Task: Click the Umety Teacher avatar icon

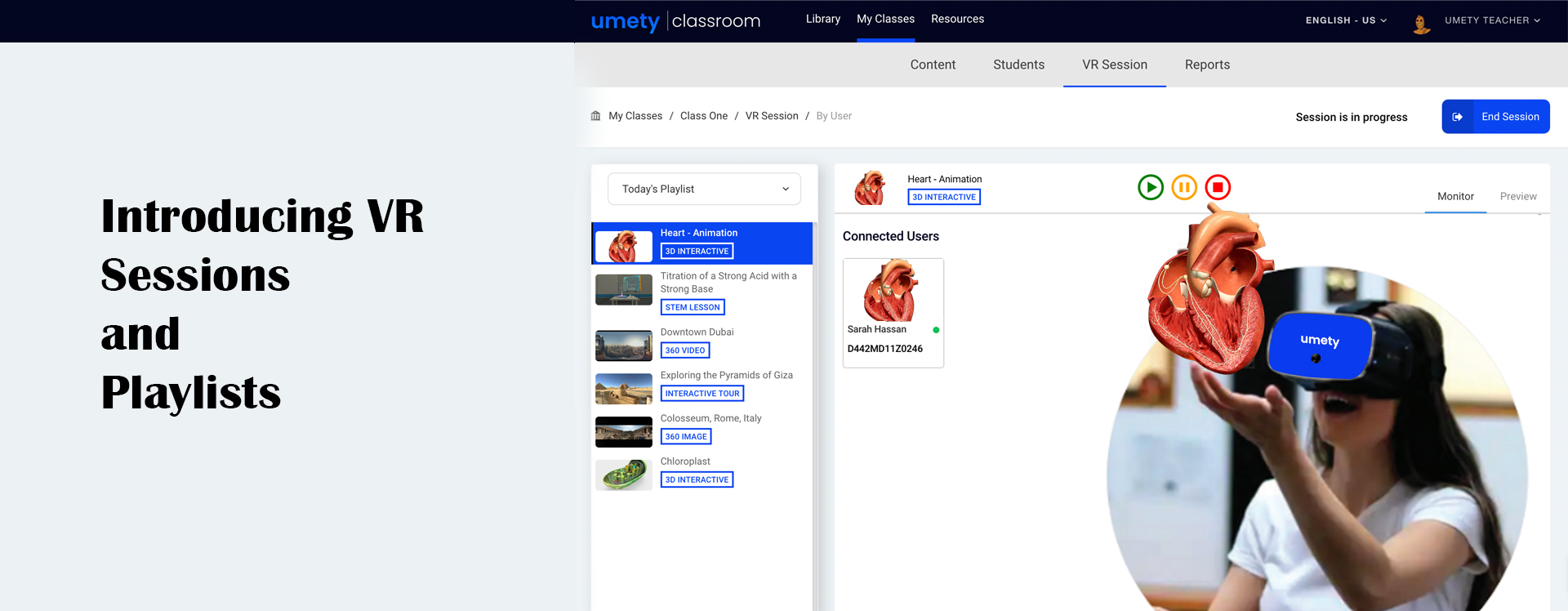Action: pos(1421,24)
